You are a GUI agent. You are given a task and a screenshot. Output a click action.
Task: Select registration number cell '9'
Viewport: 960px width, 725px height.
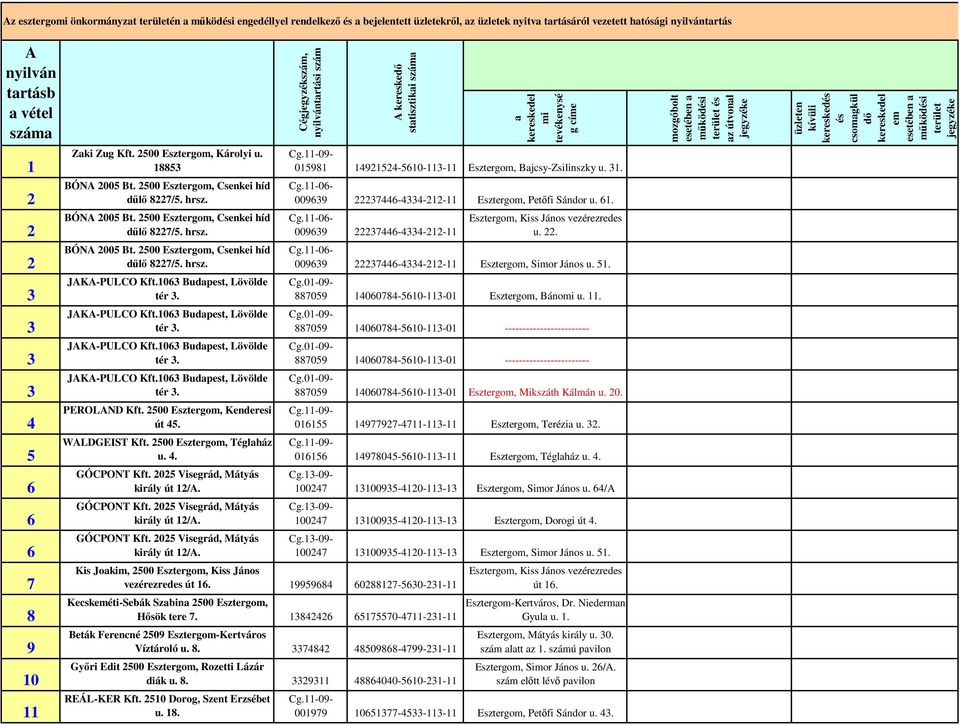pyautogui.click(x=31, y=643)
